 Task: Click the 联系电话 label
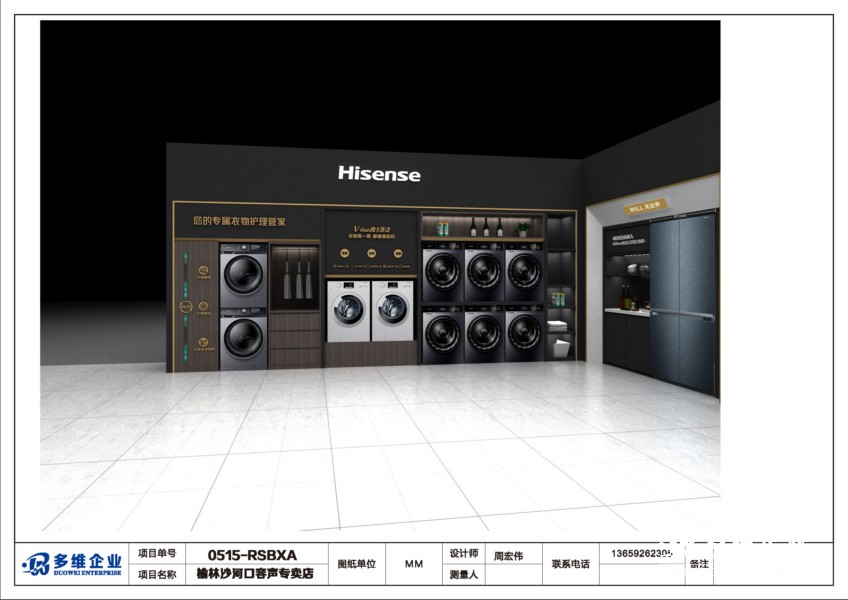pyautogui.click(x=571, y=564)
